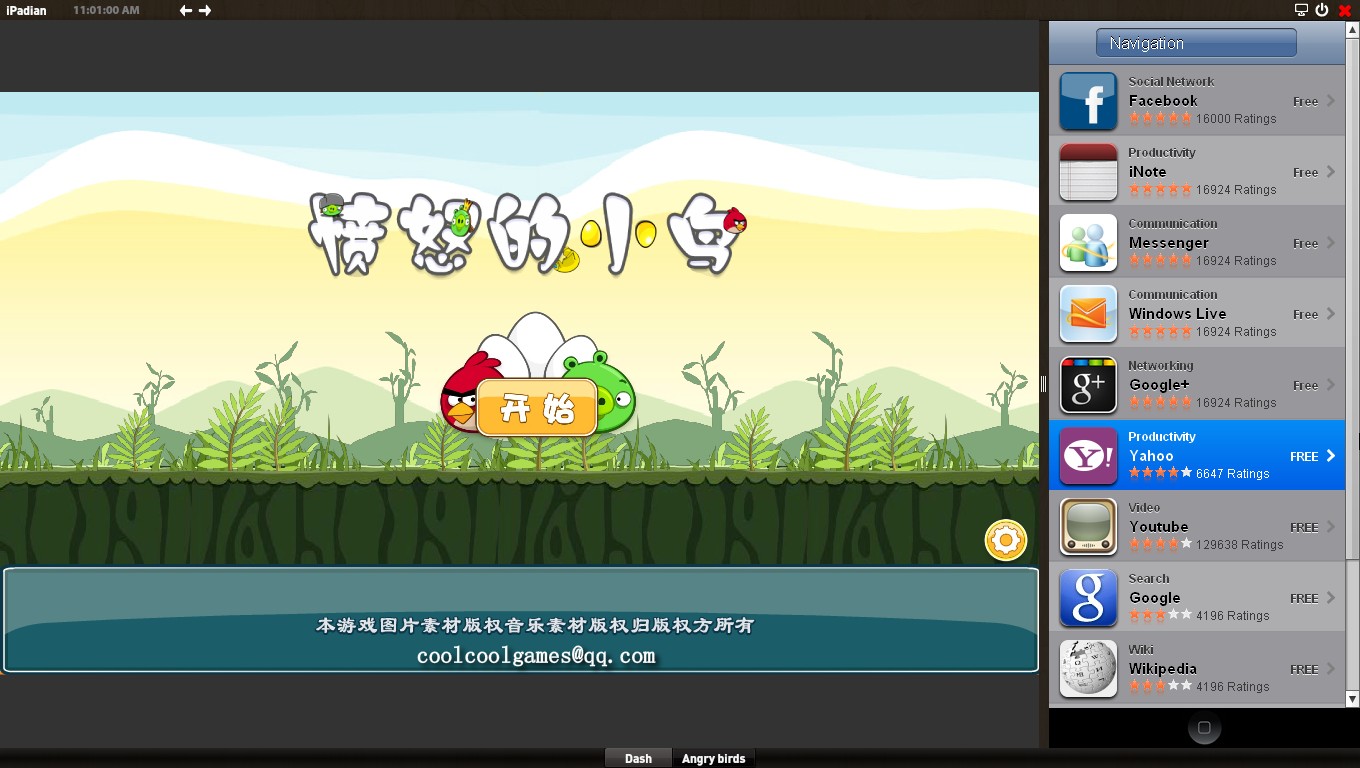Click the iPadian title label
The width and height of the screenshot is (1360, 768).
25,10
